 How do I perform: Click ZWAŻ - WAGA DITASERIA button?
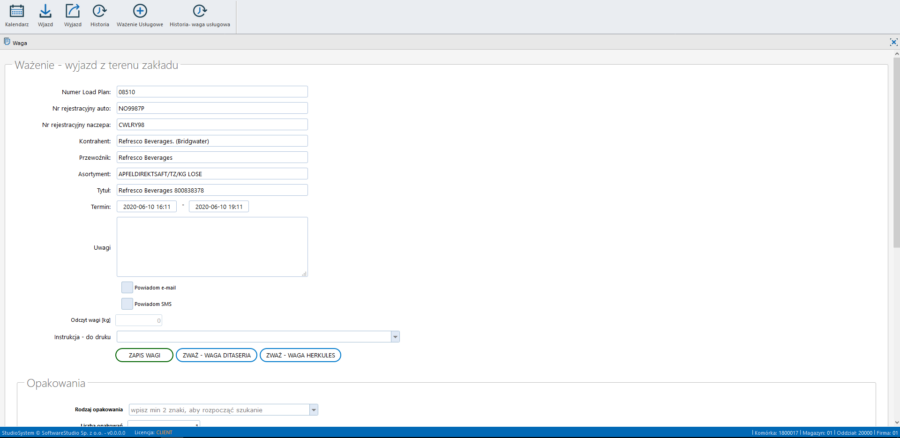click(x=216, y=355)
